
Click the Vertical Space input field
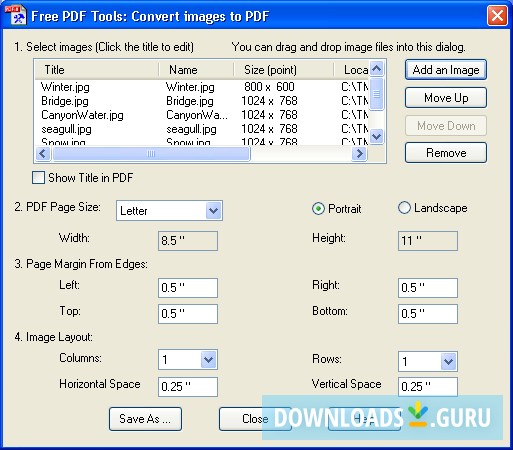428,387
